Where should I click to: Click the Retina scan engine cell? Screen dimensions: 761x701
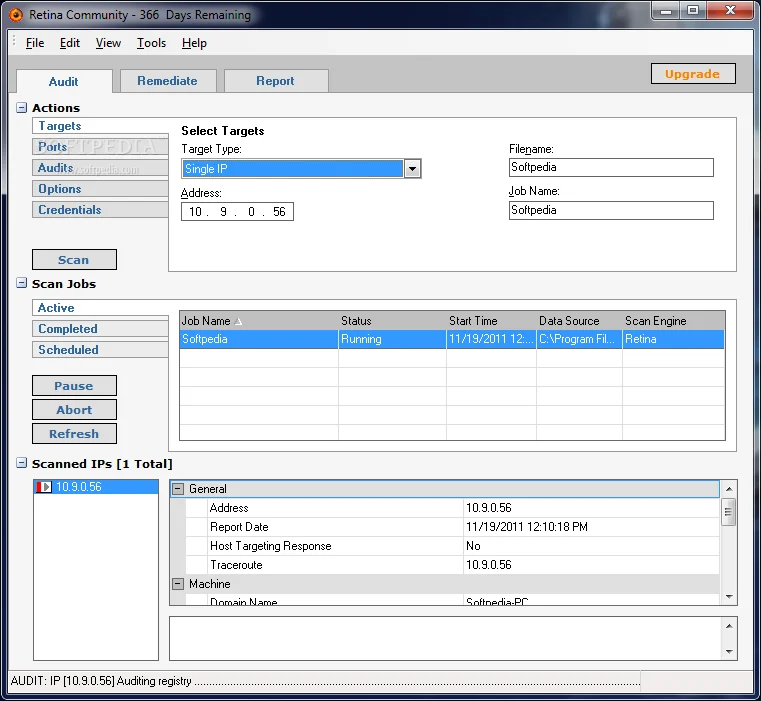click(x=674, y=339)
